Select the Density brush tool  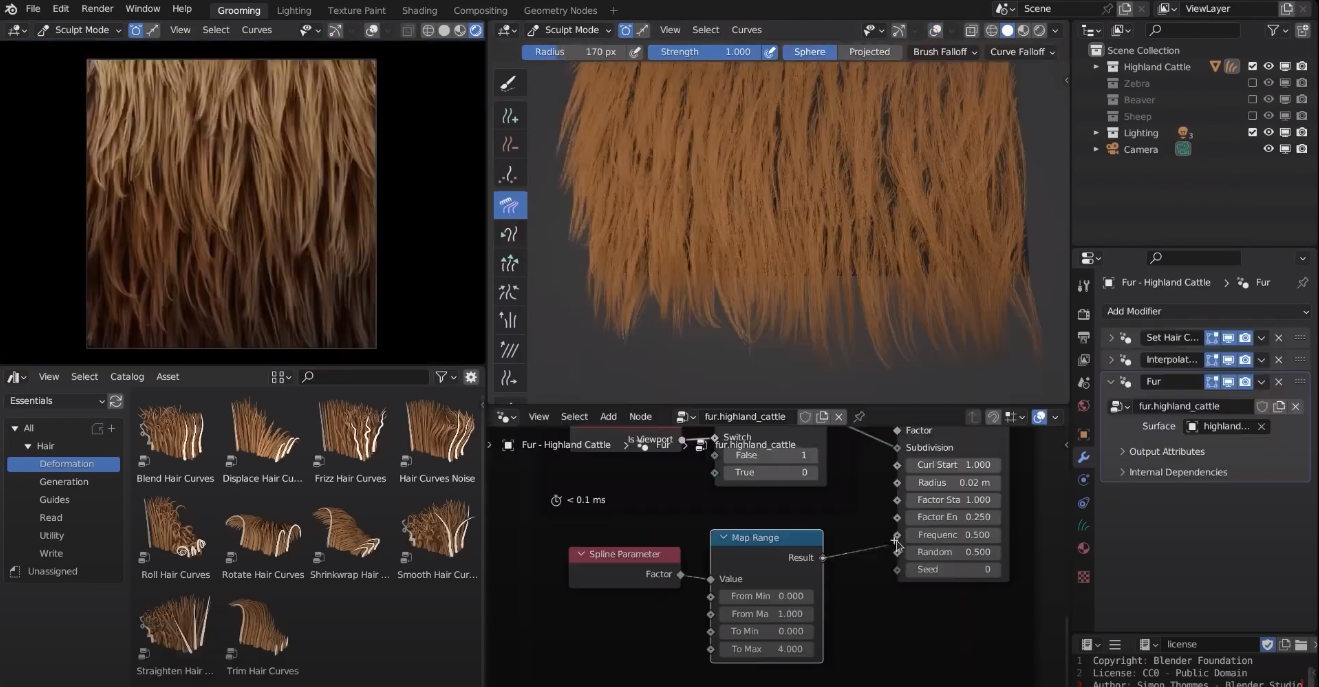pyautogui.click(x=509, y=175)
